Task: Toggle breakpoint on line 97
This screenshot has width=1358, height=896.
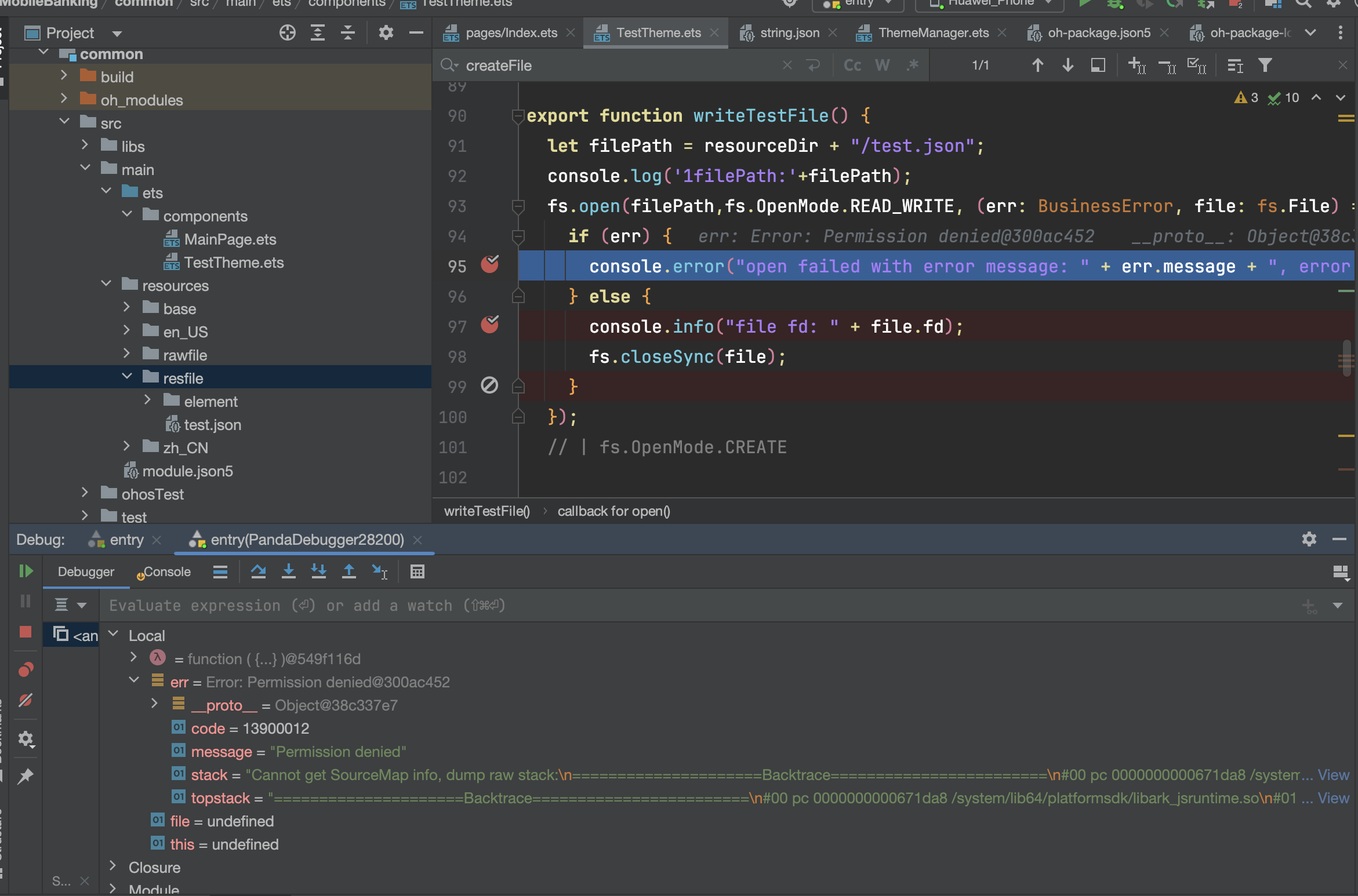Action: [x=490, y=325]
